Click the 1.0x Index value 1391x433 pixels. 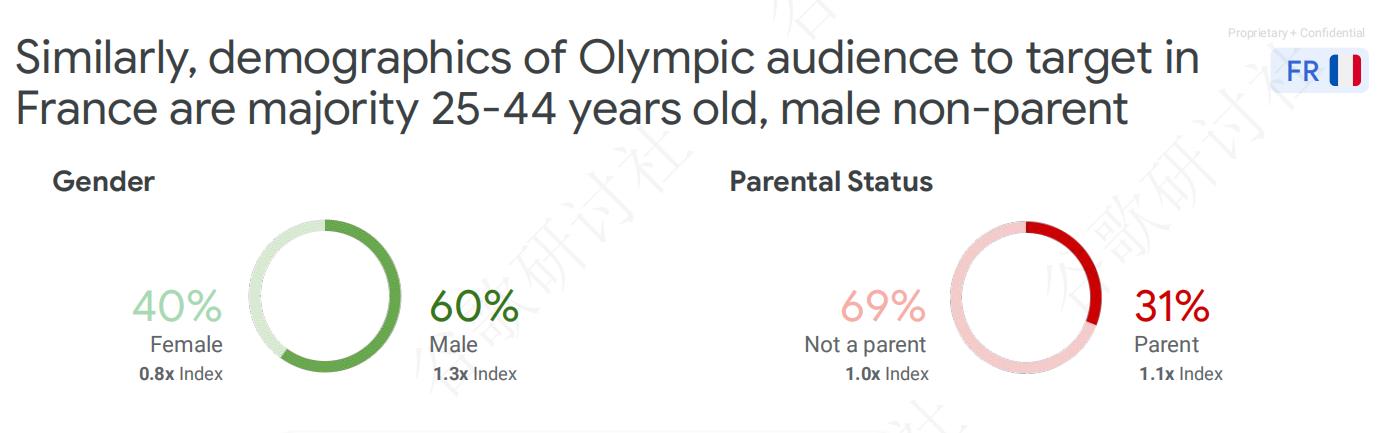click(x=887, y=374)
